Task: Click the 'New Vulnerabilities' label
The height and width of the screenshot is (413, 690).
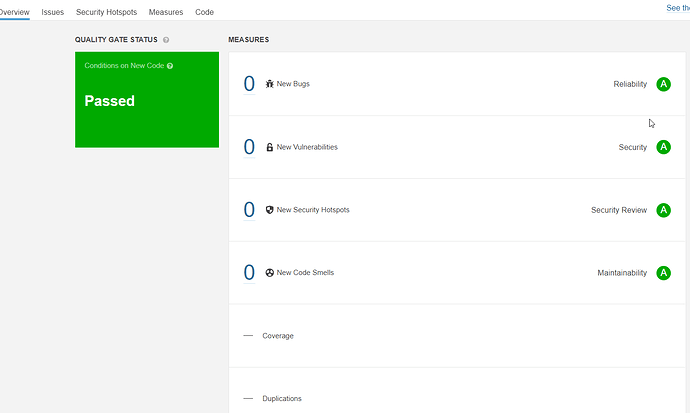Action: 307,147
